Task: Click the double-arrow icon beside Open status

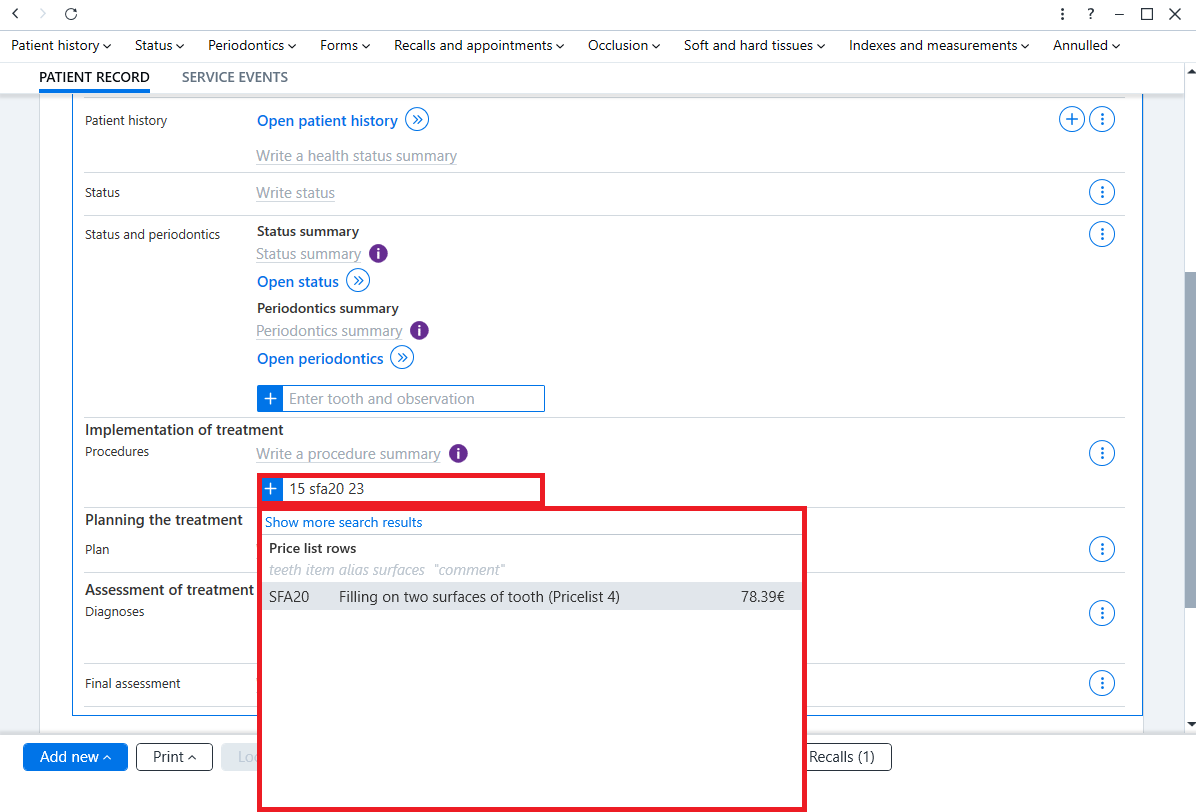Action: pos(358,281)
